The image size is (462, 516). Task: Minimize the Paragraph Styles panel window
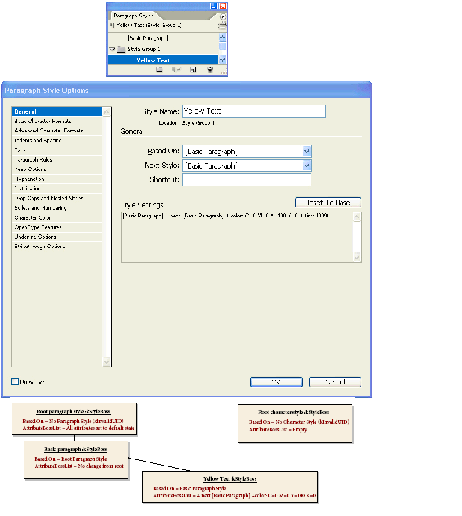point(213,6)
